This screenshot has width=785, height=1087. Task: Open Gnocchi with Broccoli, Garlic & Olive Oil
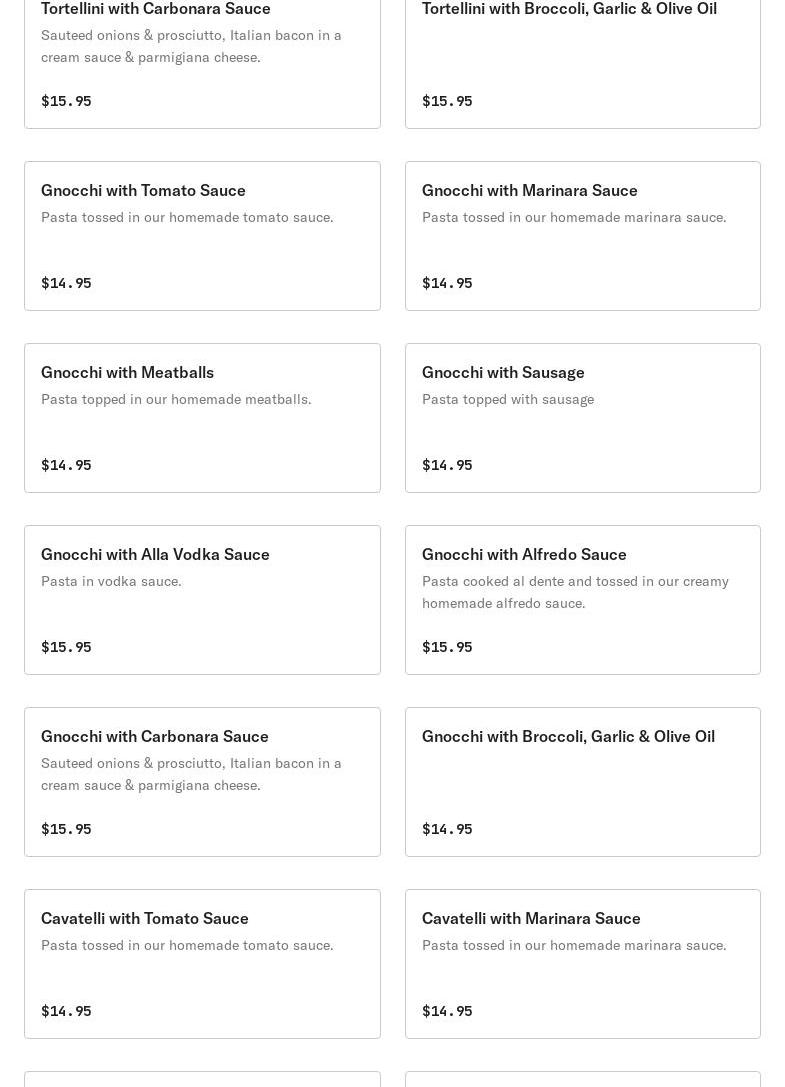click(582, 782)
